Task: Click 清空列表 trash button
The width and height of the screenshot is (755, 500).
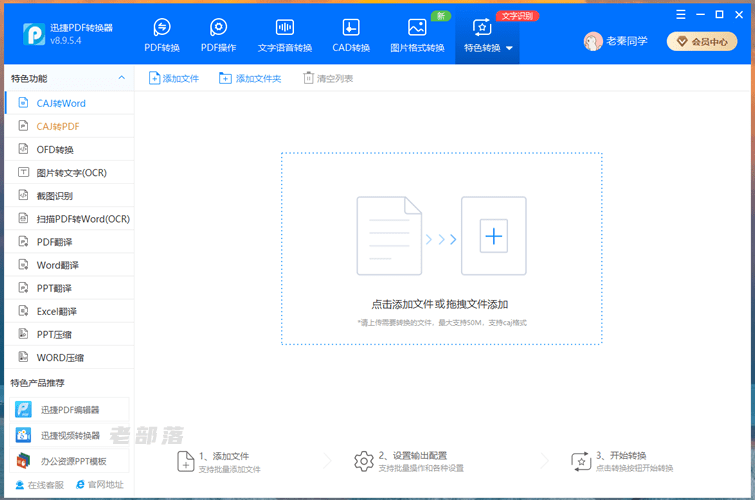Action: (328, 78)
